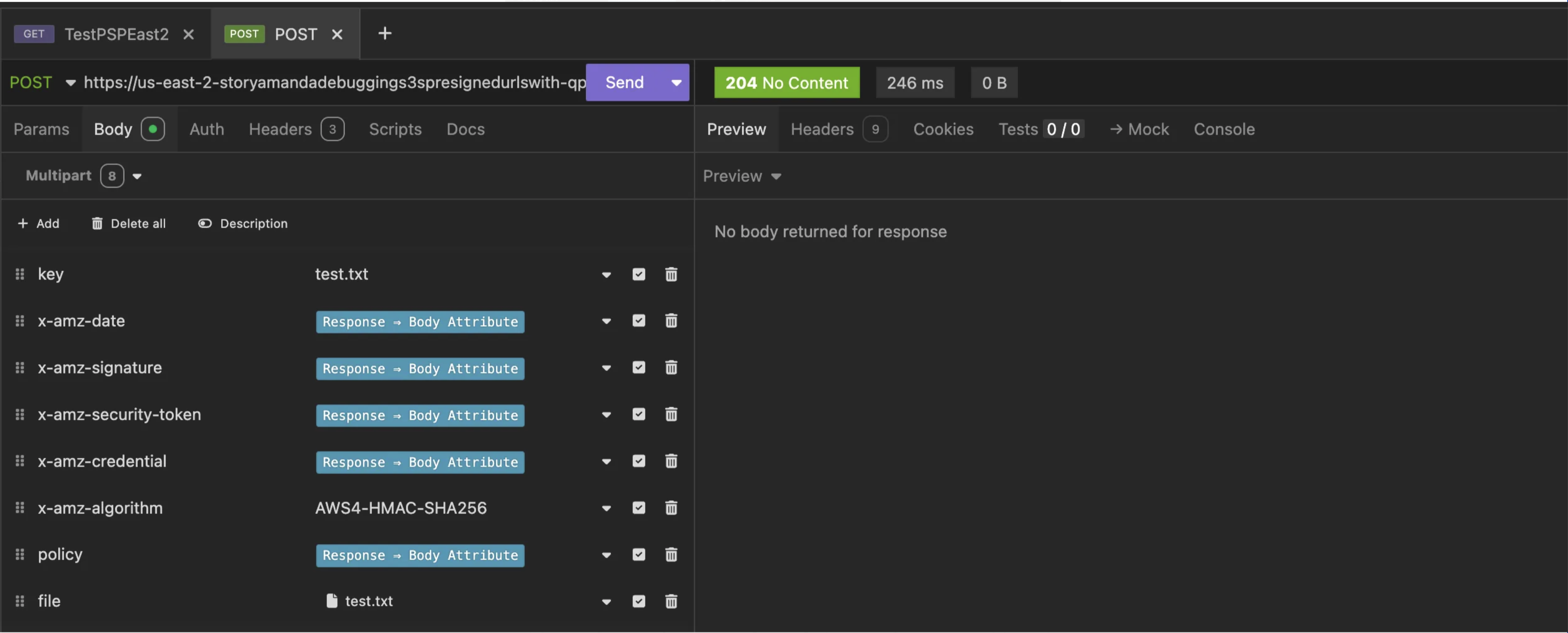The image size is (1568, 633).
Task: Delete the x-amz-date row
Action: click(671, 321)
